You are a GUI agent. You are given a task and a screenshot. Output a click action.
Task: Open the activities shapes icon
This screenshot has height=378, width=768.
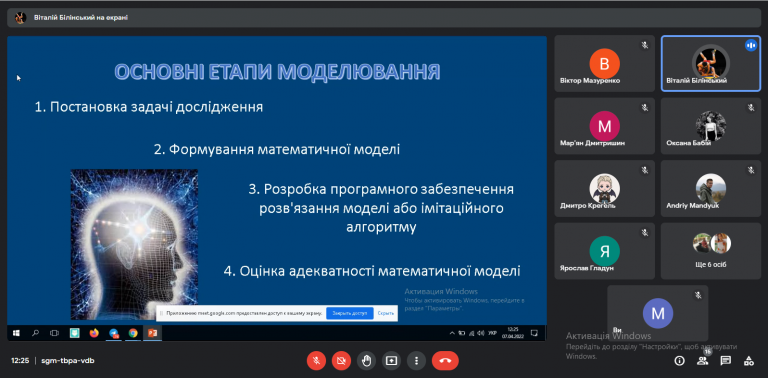(x=749, y=361)
